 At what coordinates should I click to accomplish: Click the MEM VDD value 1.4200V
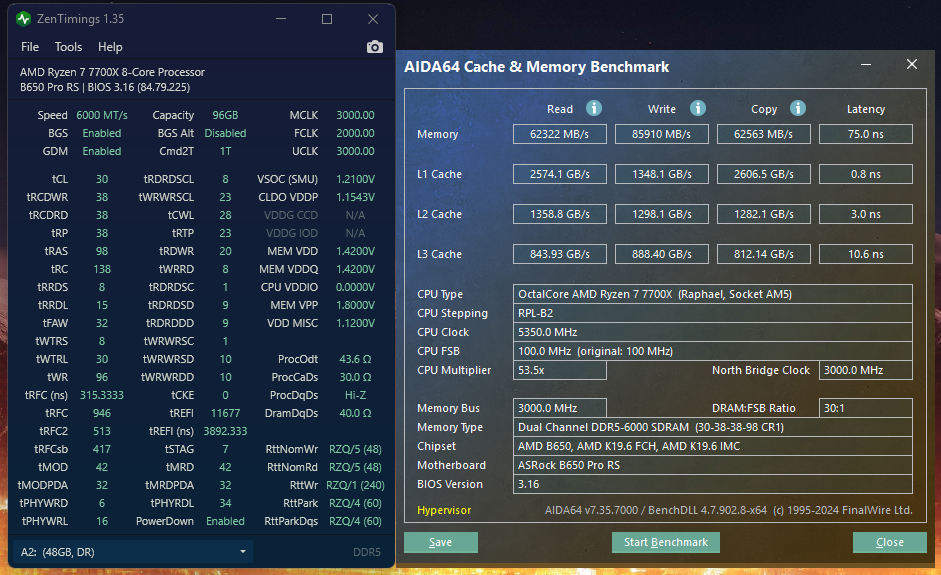pyautogui.click(x=355, y=251)
